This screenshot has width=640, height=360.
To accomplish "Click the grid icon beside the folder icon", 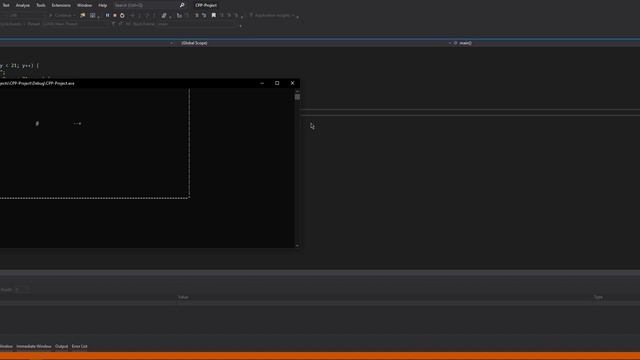I will tap(93, 16).
